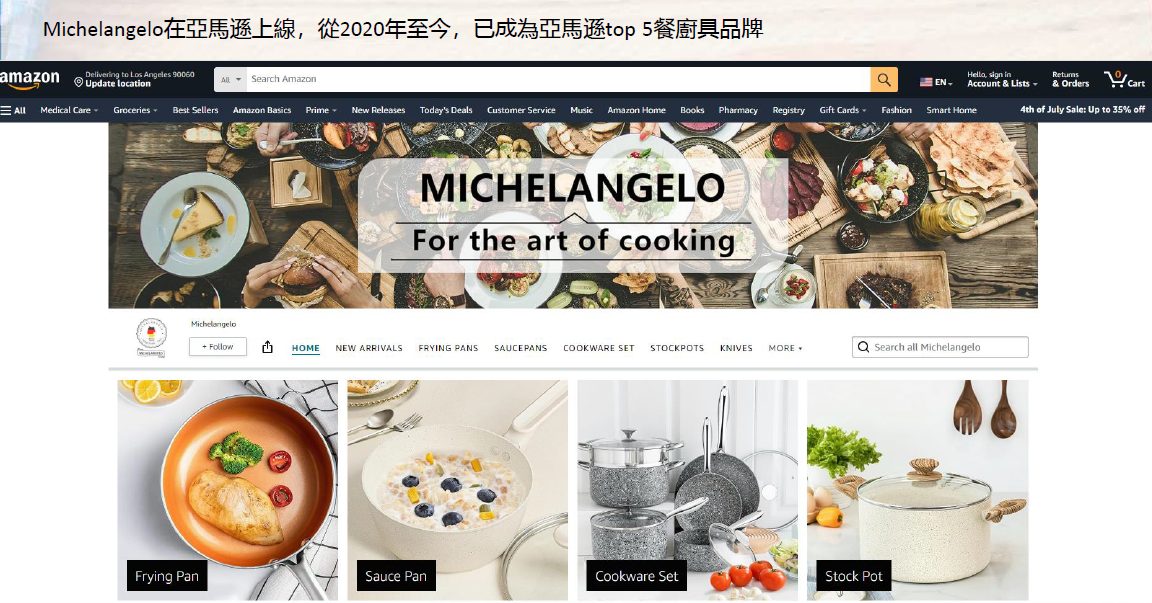
Task: Open the Sauce Pan product tile
Action: (x=458, y=490)
